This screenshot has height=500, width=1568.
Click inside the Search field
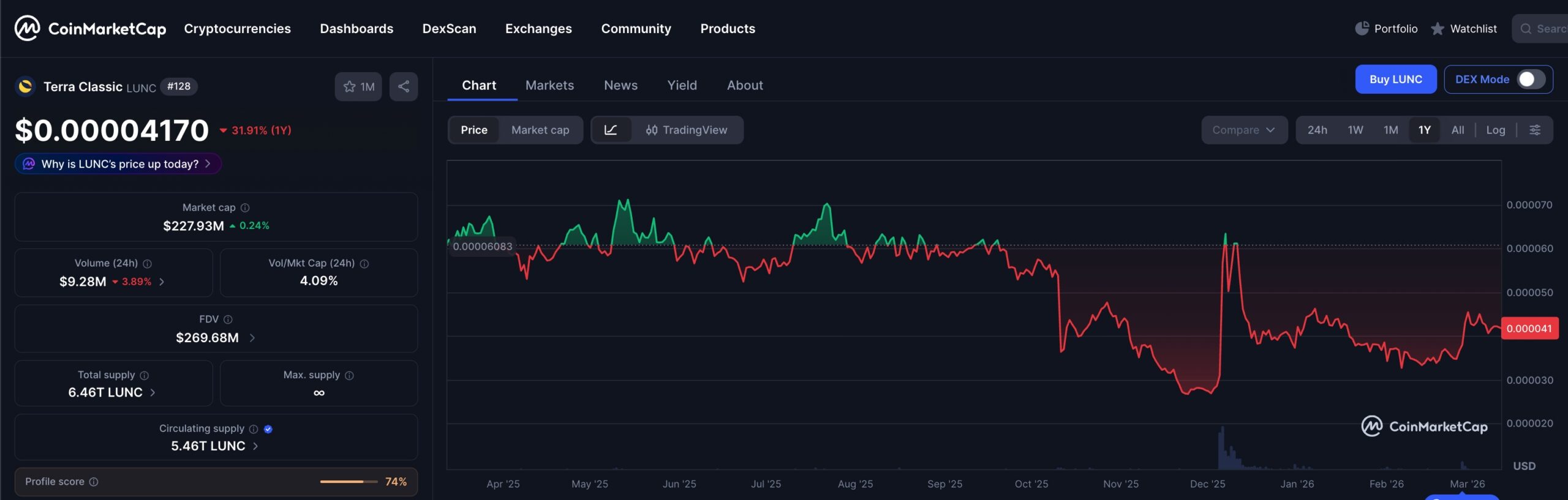pyautogui.click(x=1540, y=29)
